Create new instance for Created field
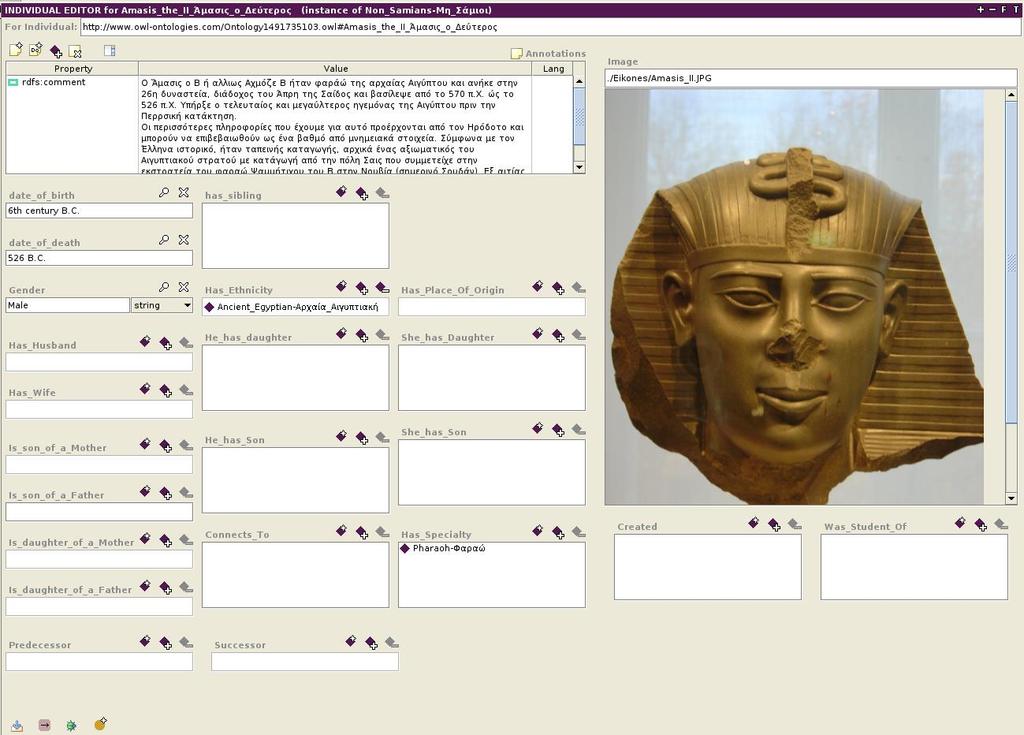 click(x=754, y=523)
